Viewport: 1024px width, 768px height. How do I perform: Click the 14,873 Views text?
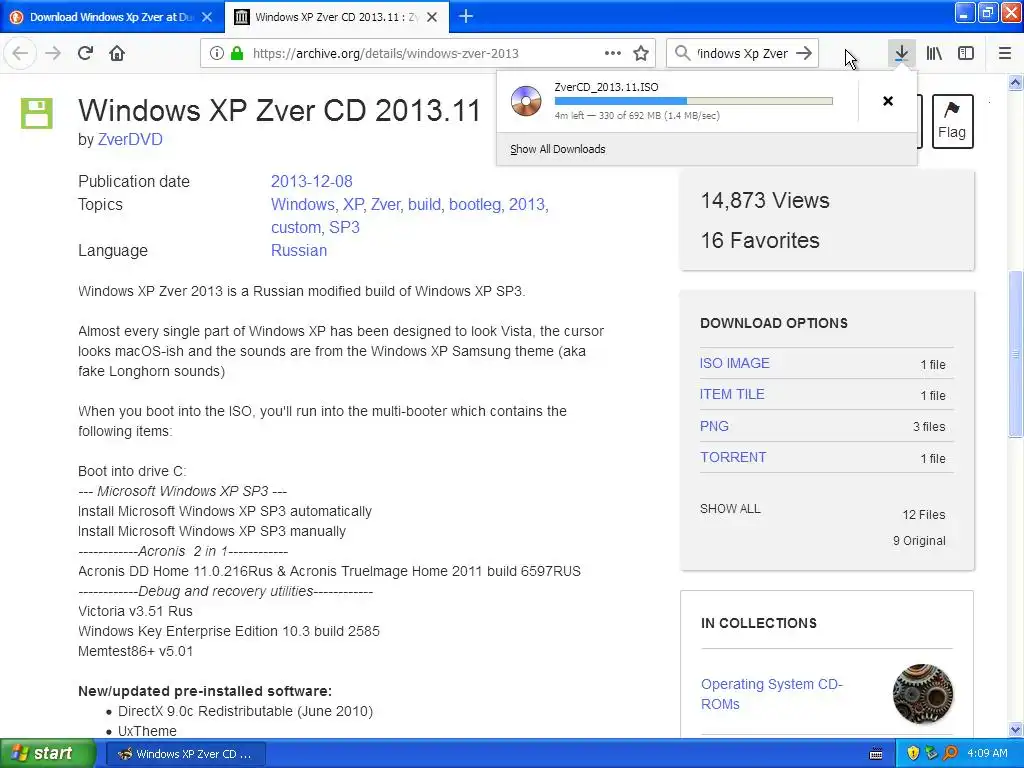765,200
